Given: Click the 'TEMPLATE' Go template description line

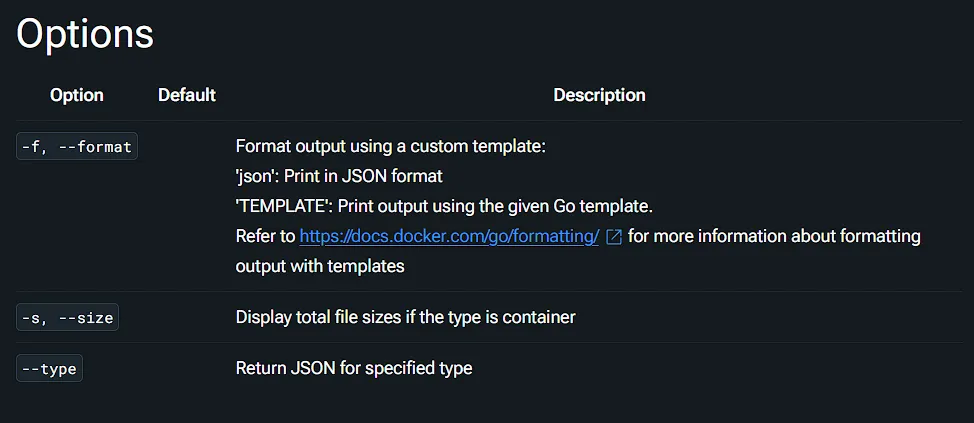Looking at the screenshot, I should pyautogui.click(x=444, y=206).
